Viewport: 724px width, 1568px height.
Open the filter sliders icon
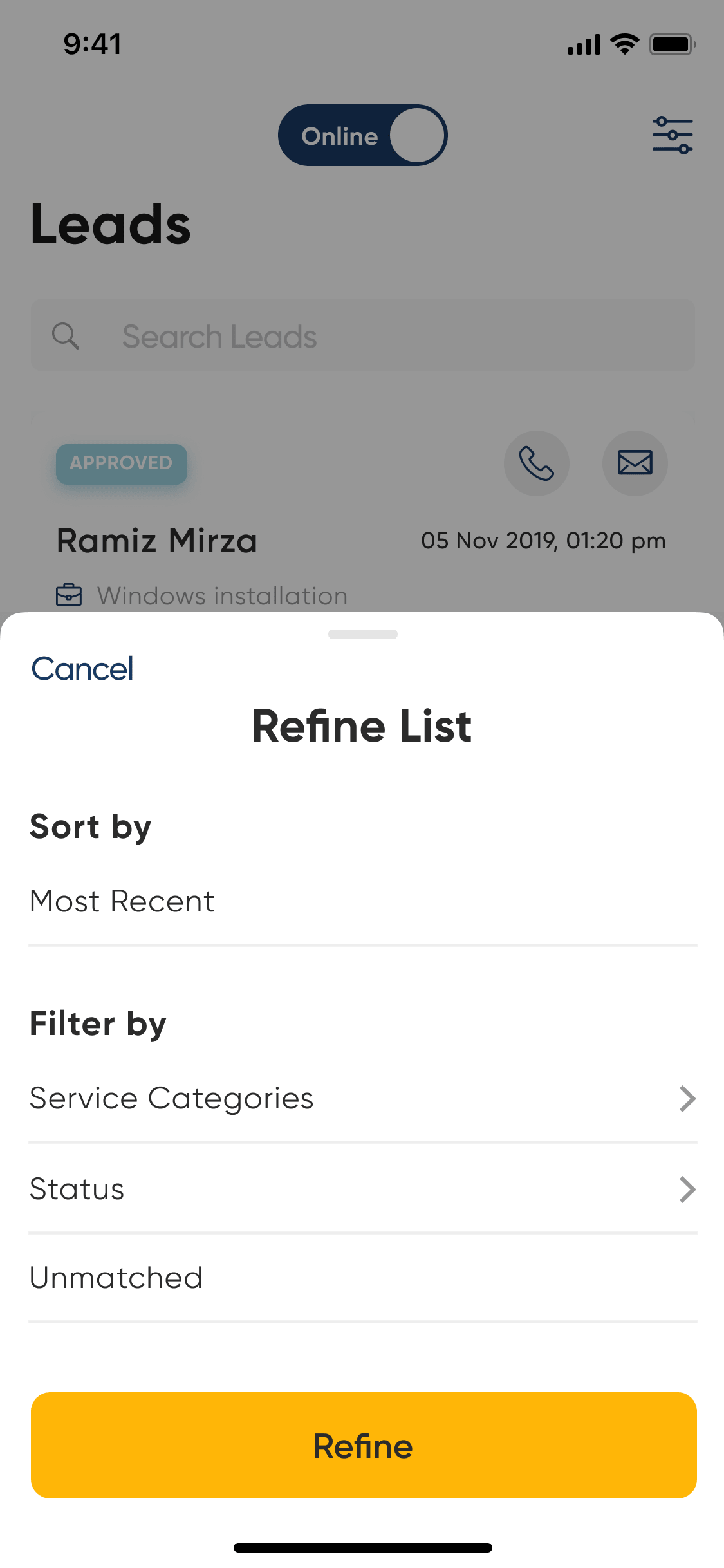click(672, 135)
